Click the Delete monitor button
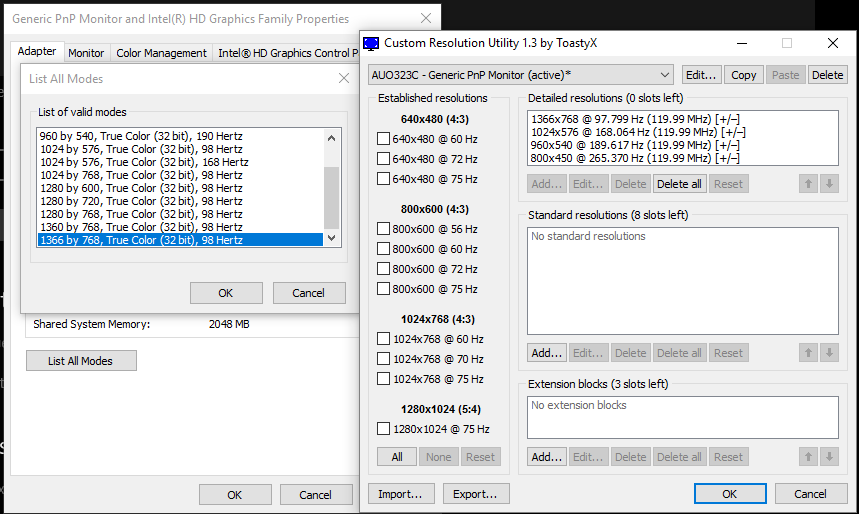The height and width of the screenshot is (514, 859). (827, 75)
